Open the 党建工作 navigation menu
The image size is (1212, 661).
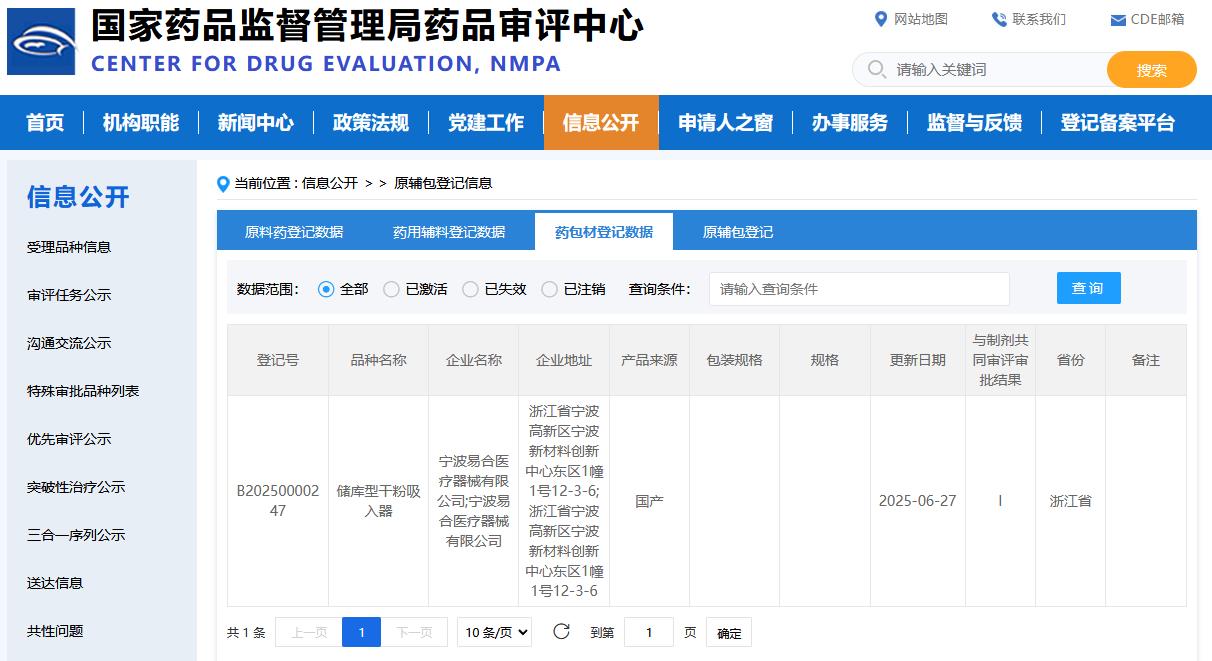486,122
